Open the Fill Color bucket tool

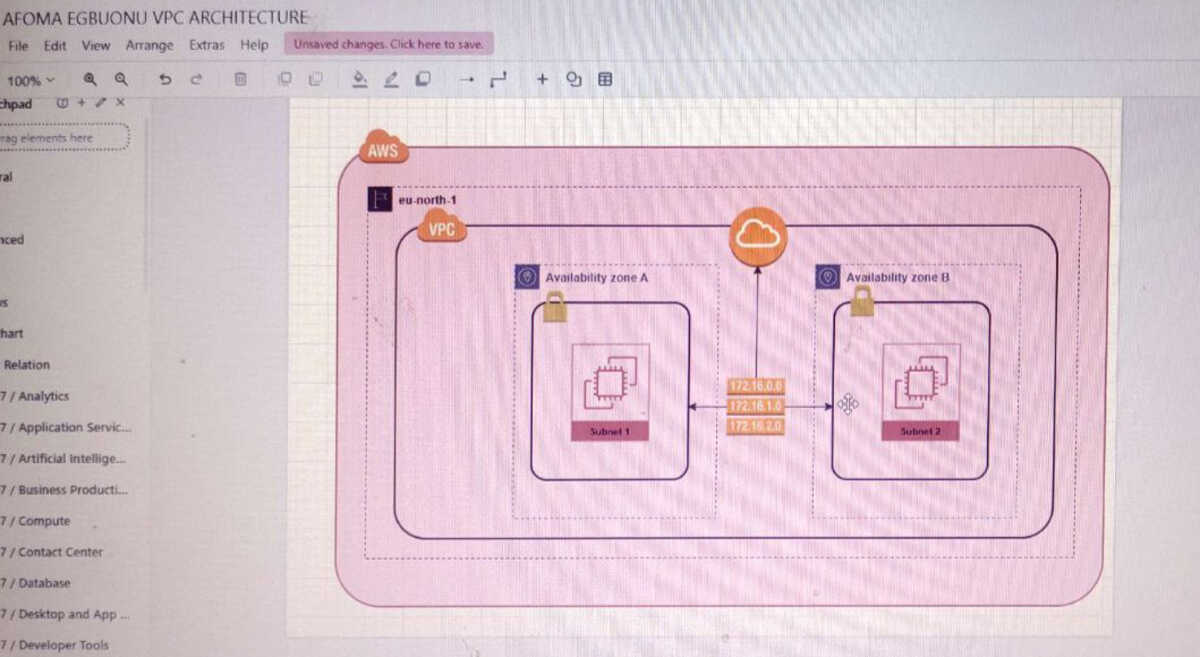pyautogui.click(x=360, y=80)
